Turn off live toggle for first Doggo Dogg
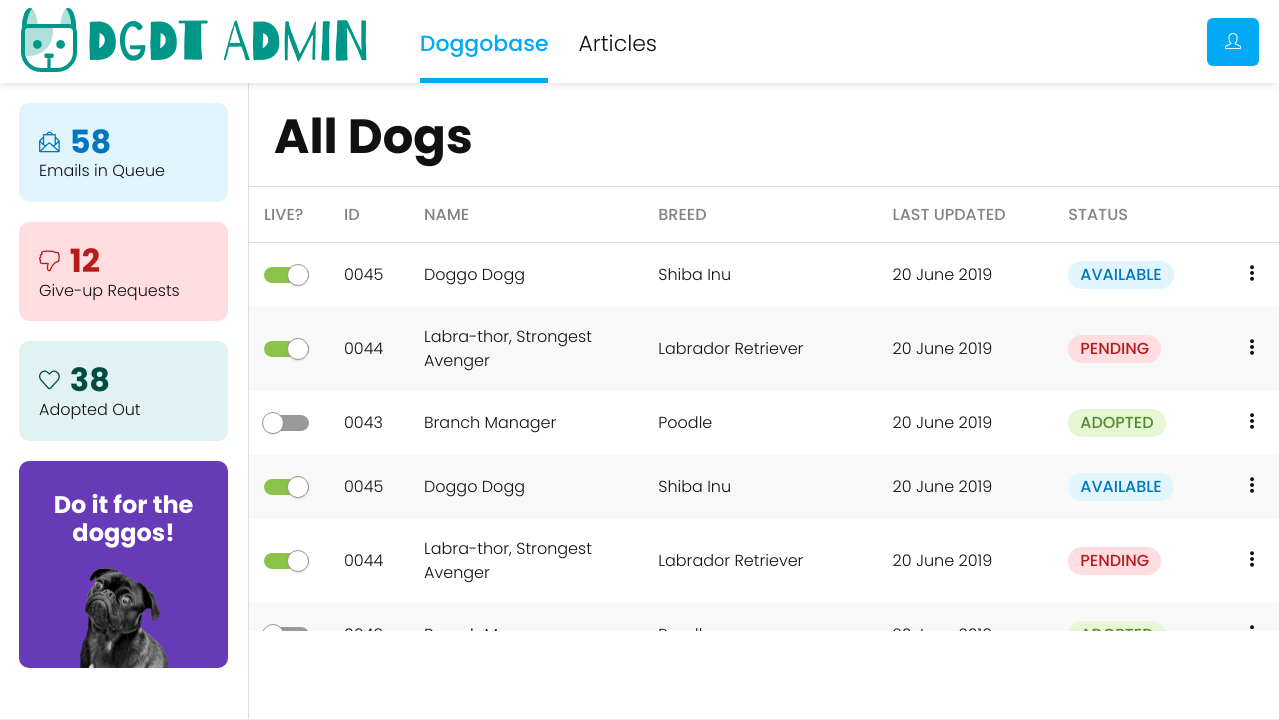The width and height of the screenshot is (1279, 720). tap(286, 275)
